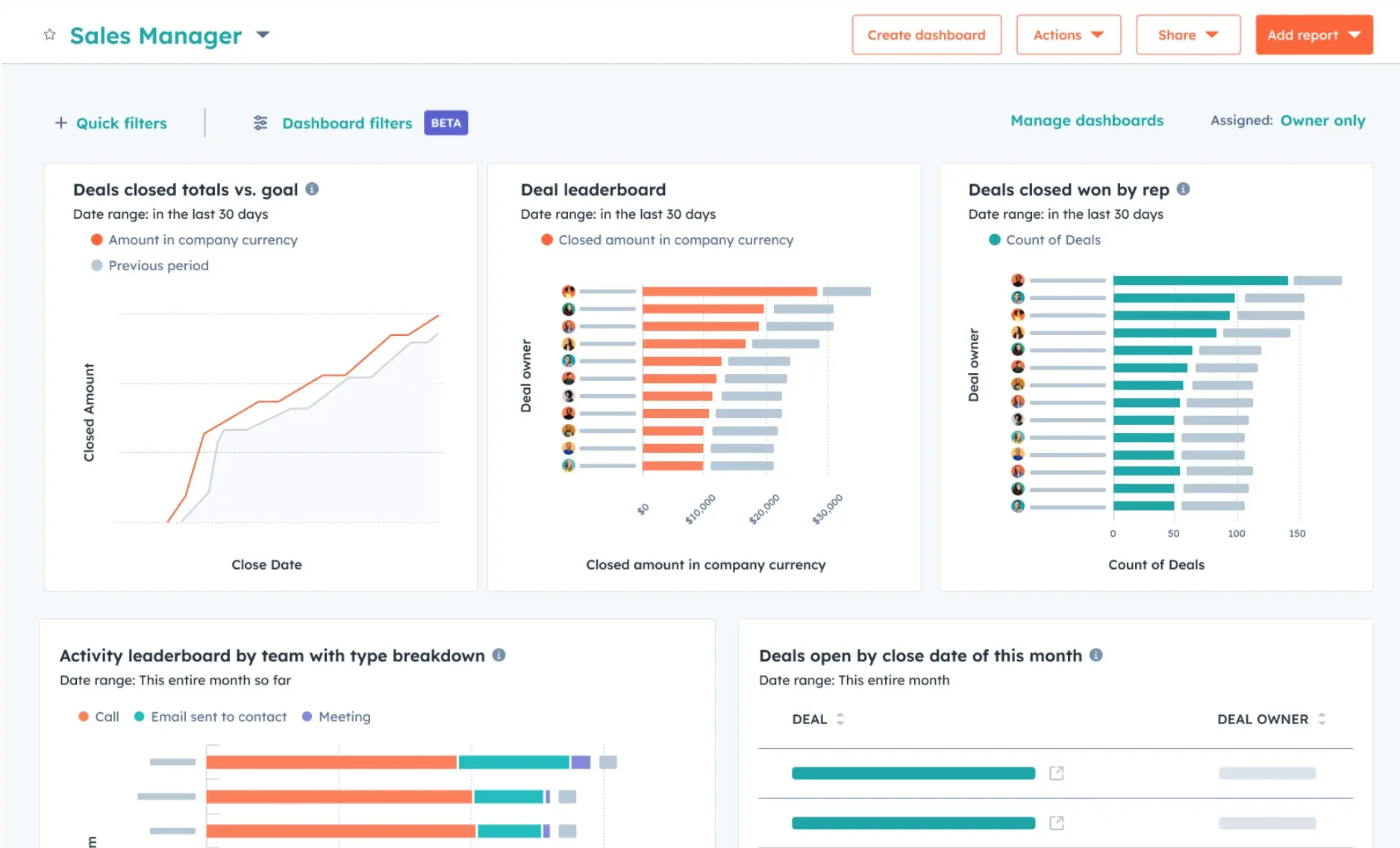1400x848 pixels.
Task: Click the favorite star beside Sales Manager
Action: [50, 34]
